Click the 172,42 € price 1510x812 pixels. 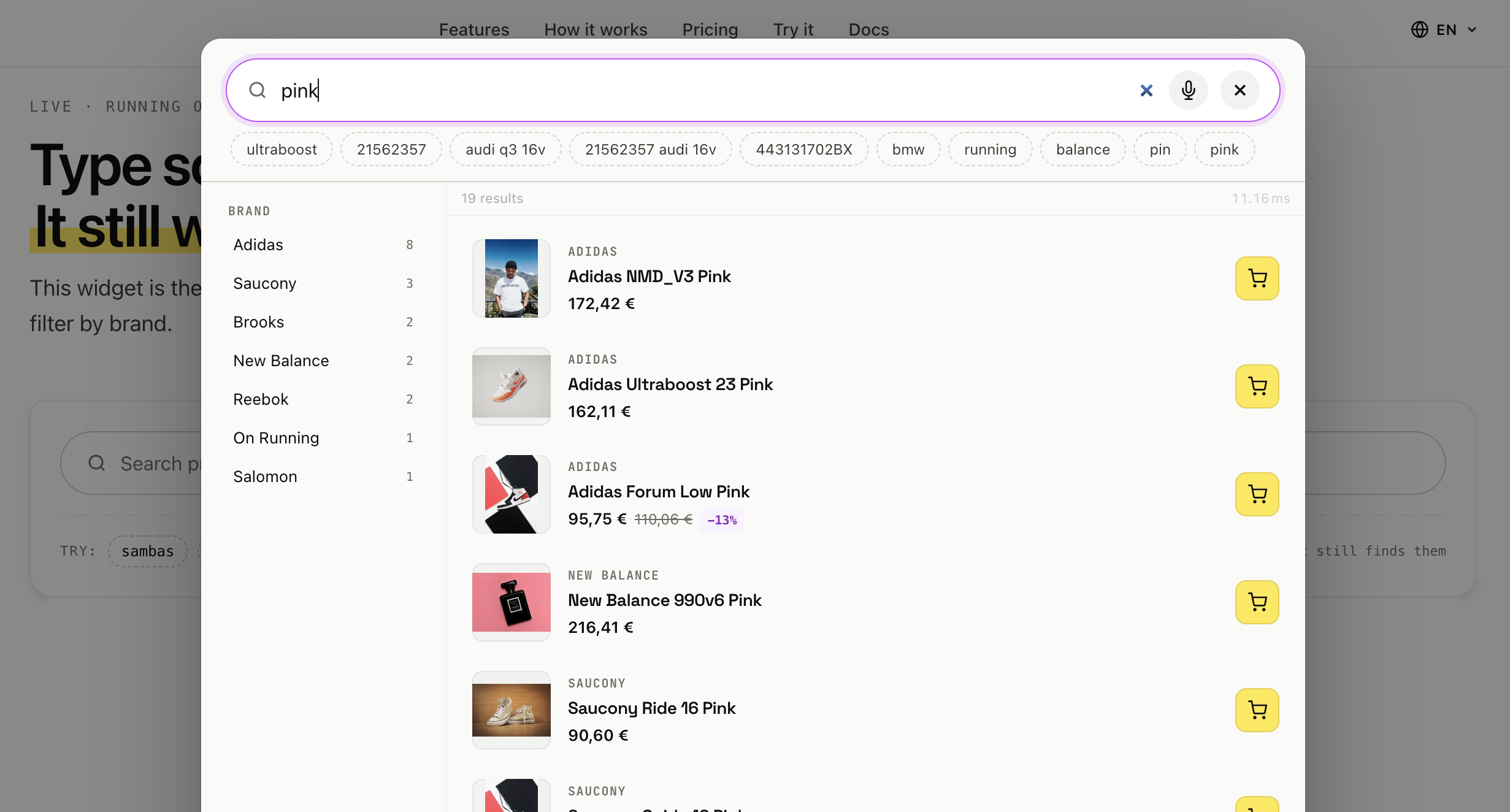pos(602,304)
